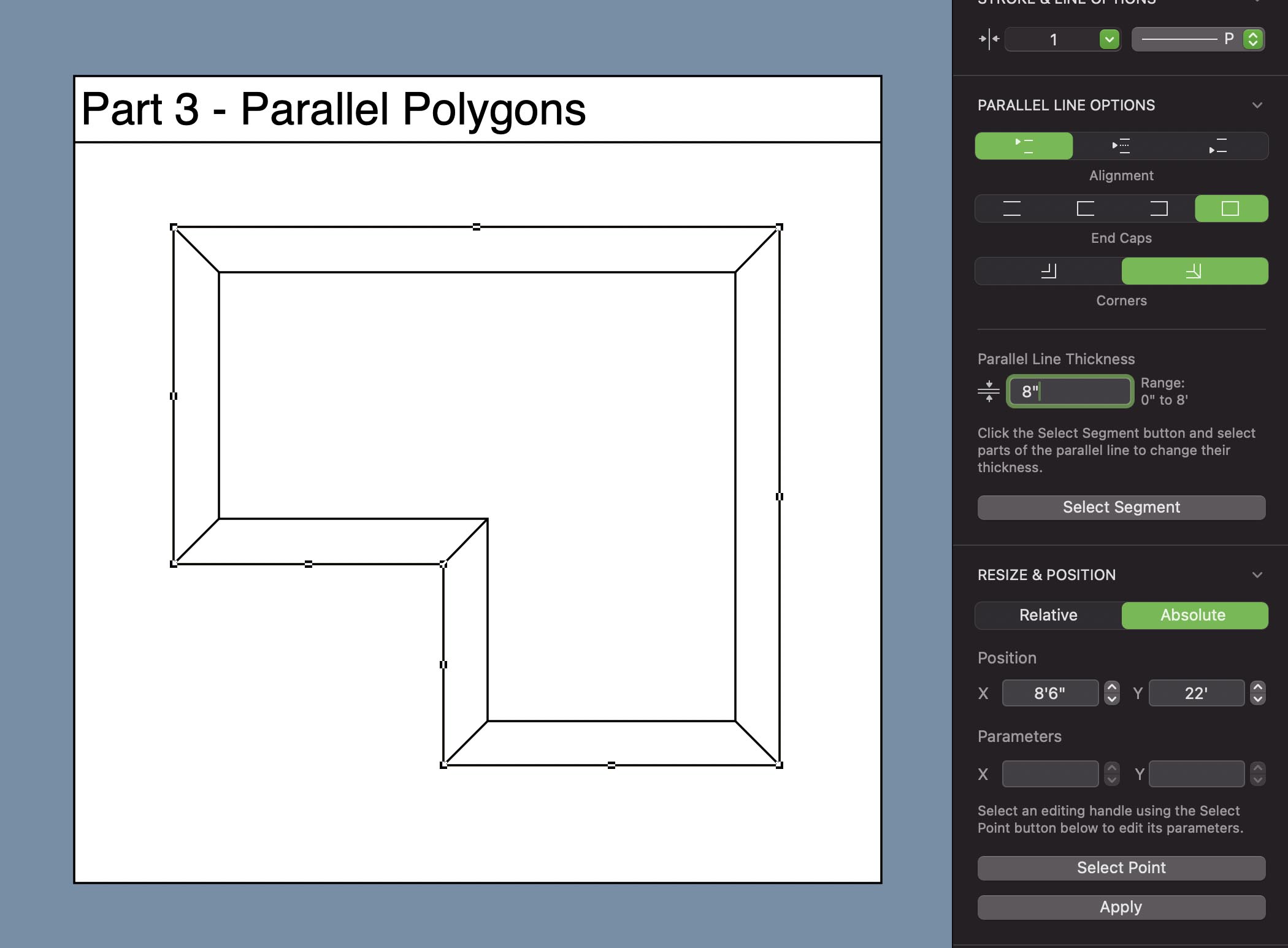
Task: Click the Select Segment button
Action: [1121, 508]
